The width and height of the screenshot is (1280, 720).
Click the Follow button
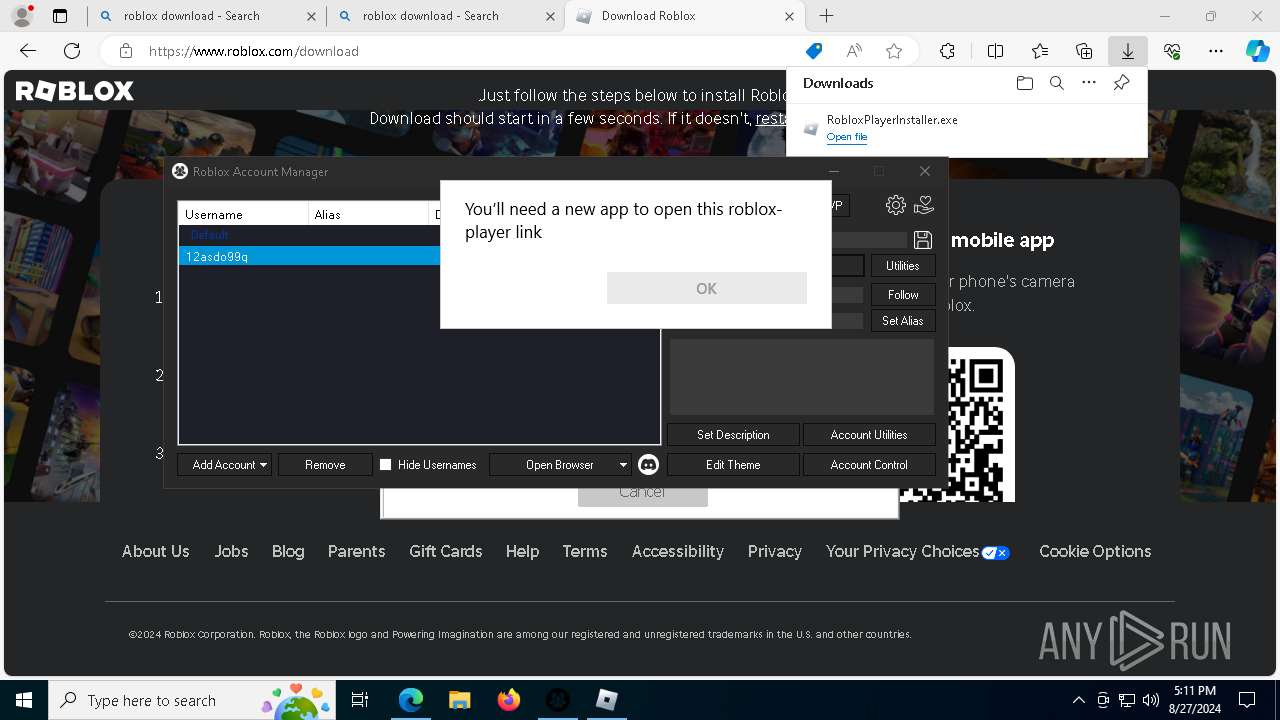pos(903,294)
